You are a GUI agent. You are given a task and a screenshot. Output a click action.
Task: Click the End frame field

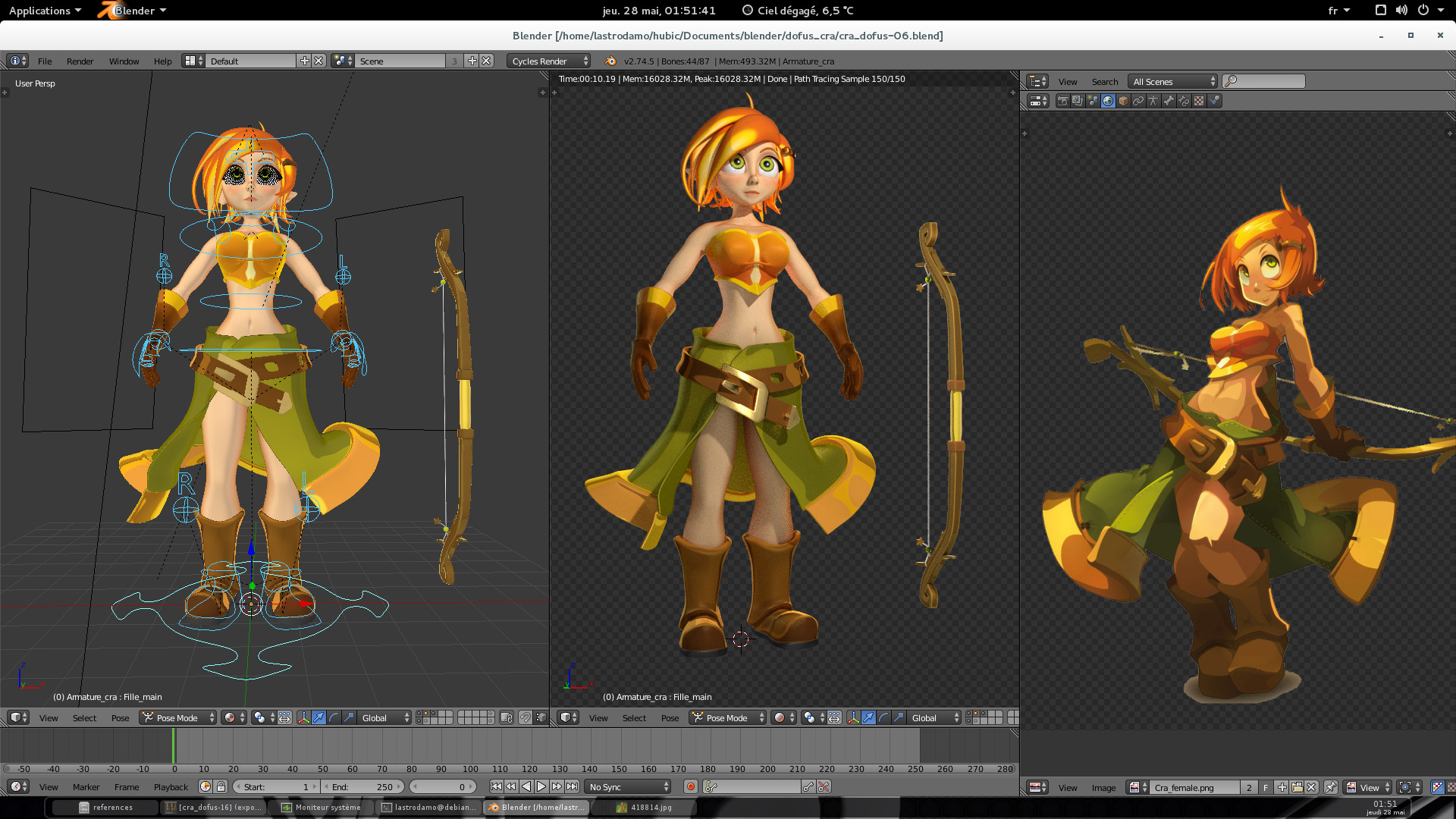click(364, 786)
